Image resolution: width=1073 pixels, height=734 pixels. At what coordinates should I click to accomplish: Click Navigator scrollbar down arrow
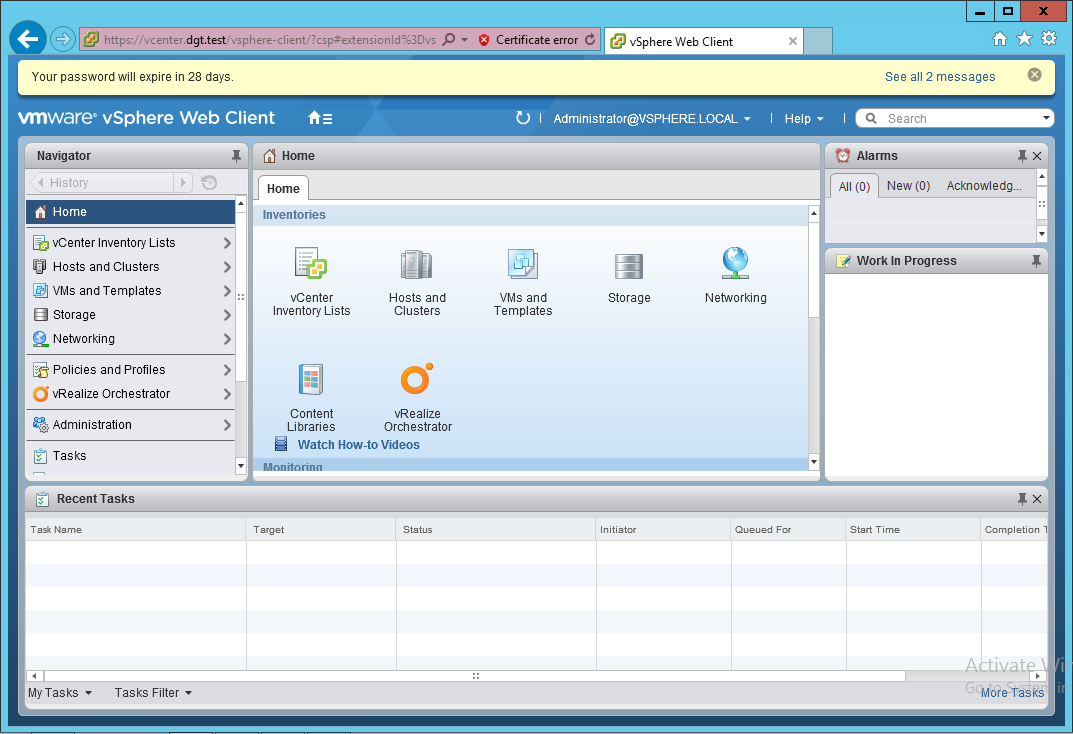(240, 467)
